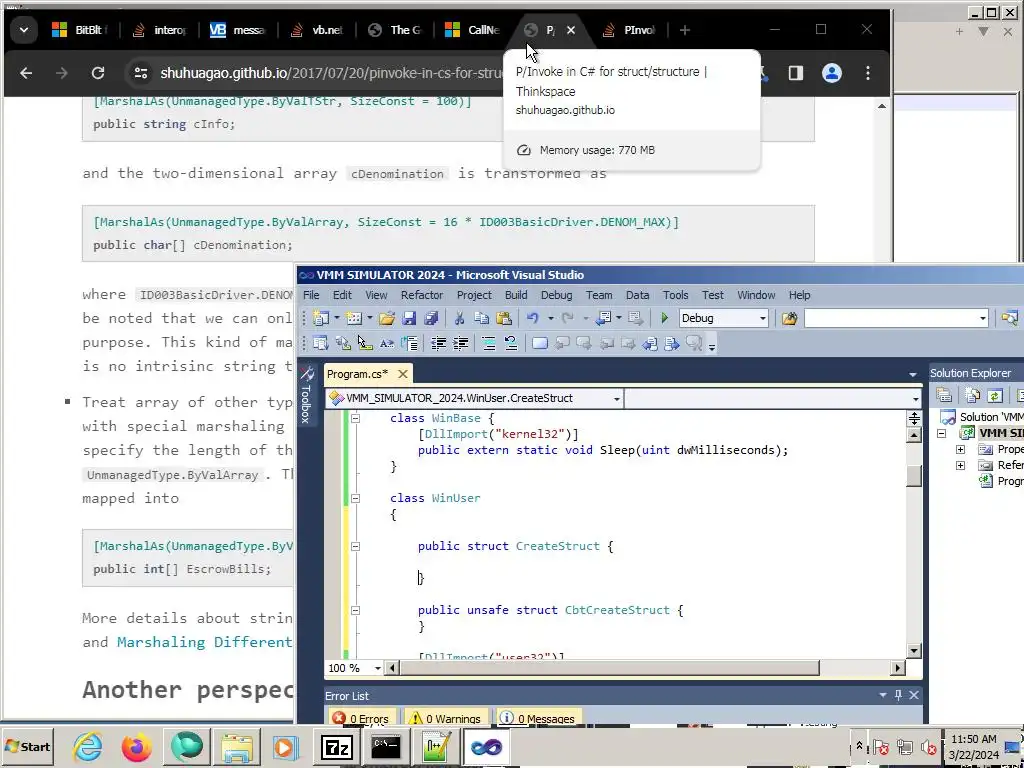Open Notepad++ from the taskbar
This screenshot has height=768, width=1024.
(x=436, y=747)
